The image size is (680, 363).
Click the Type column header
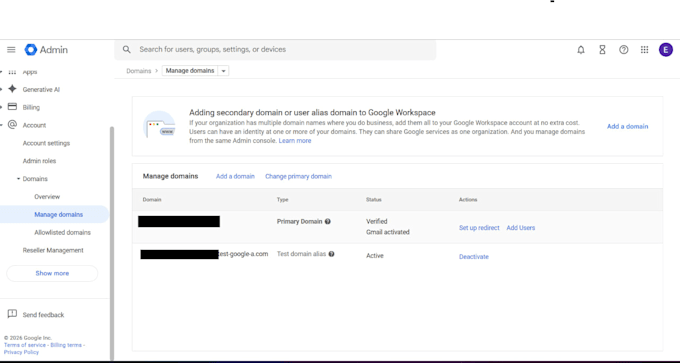coord(282,199)
